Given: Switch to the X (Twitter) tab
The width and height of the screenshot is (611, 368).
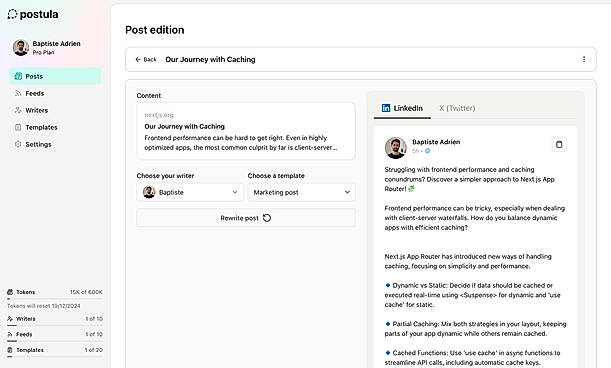Looking at the screenshot, I should 457,108.
